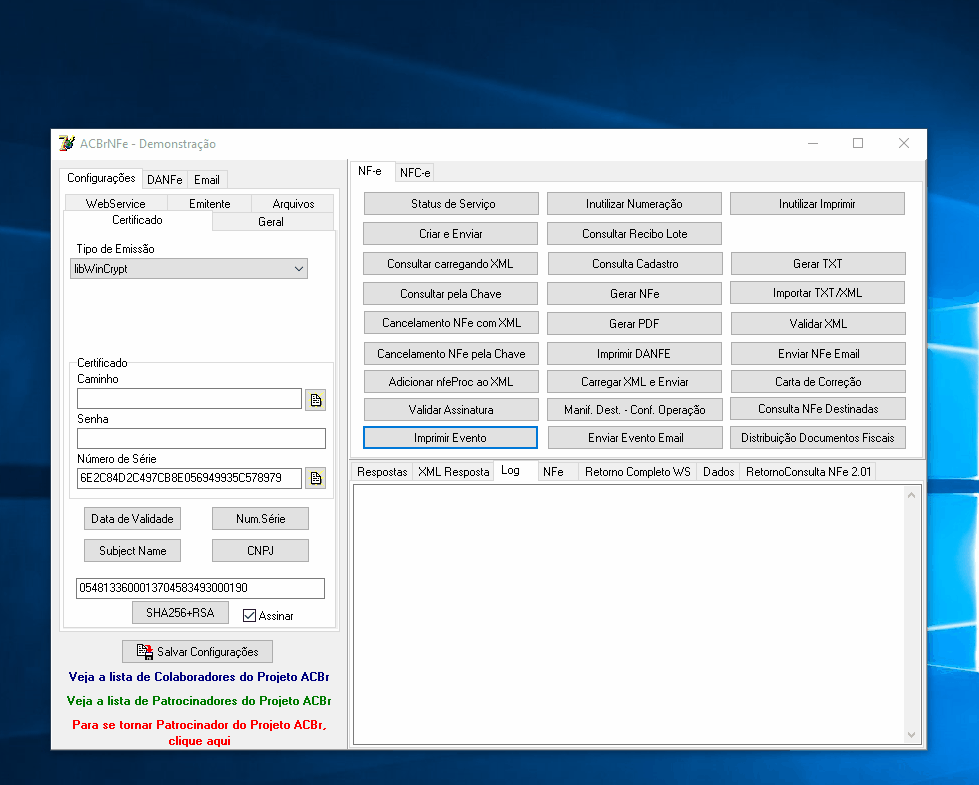Click Adicionar nfeProc ao XML
979x785 pixels.
click(x=451, y=382)
